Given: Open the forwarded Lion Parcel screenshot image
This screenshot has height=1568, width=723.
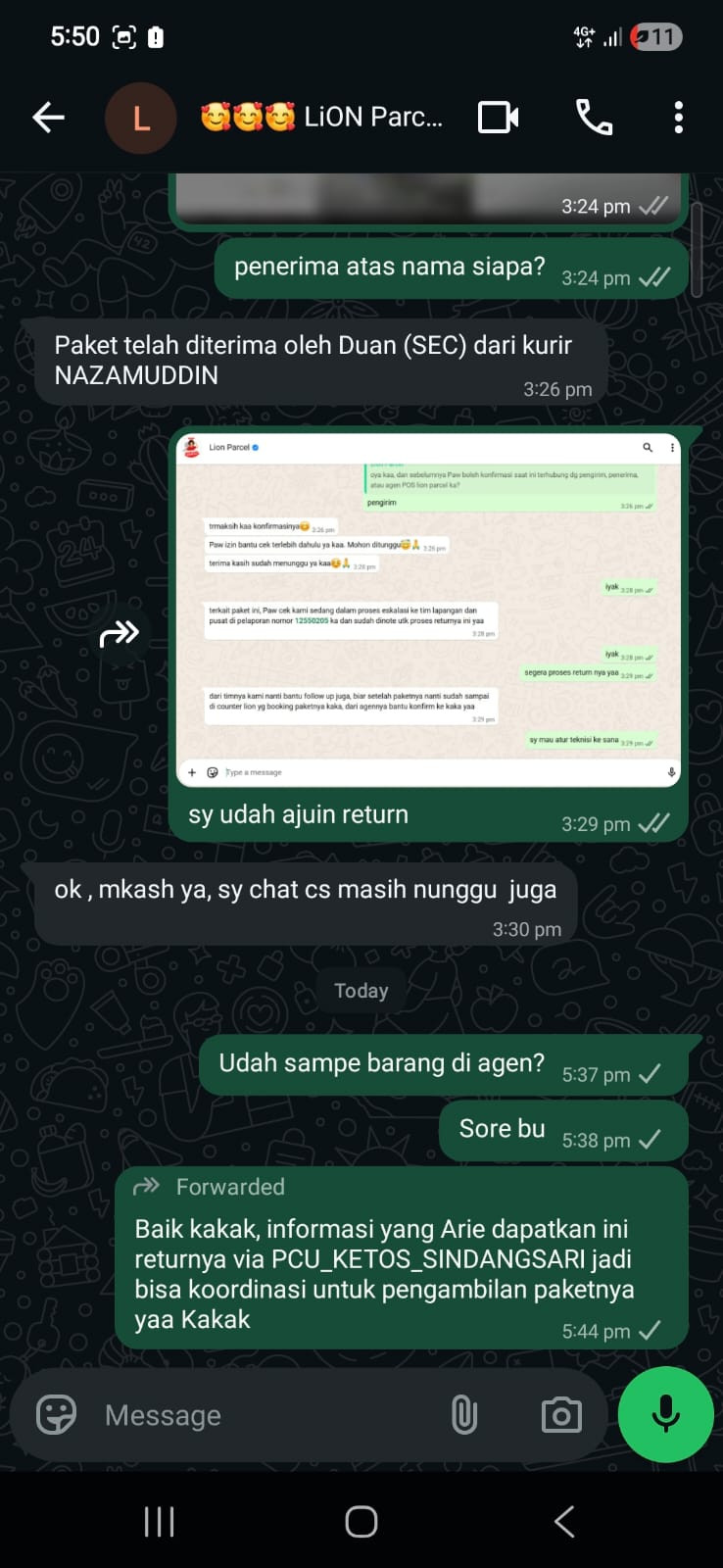Looking at the screenshot, I should (x=428, y=610).
